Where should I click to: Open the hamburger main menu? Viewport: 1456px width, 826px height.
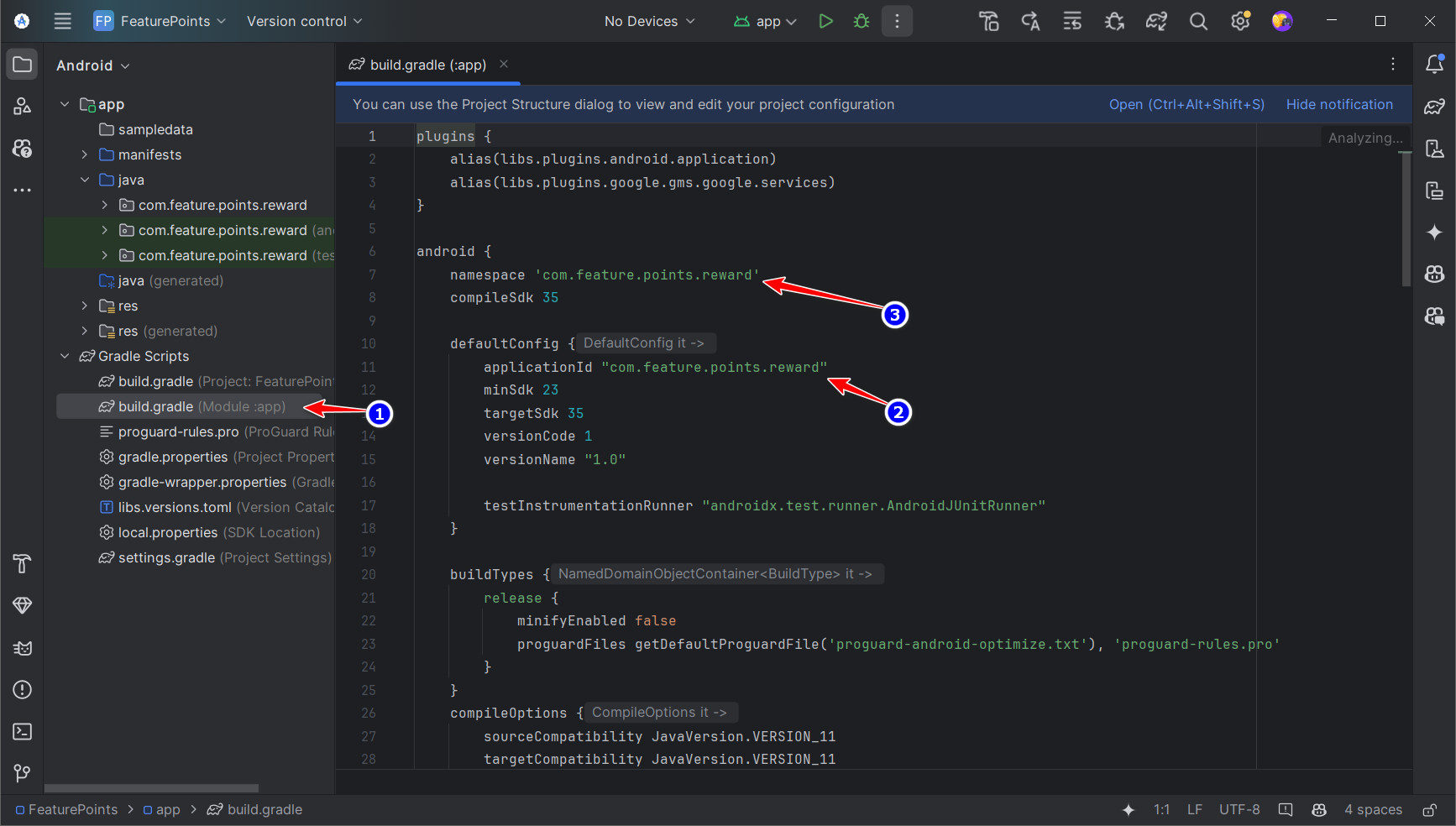pos(63,21)
